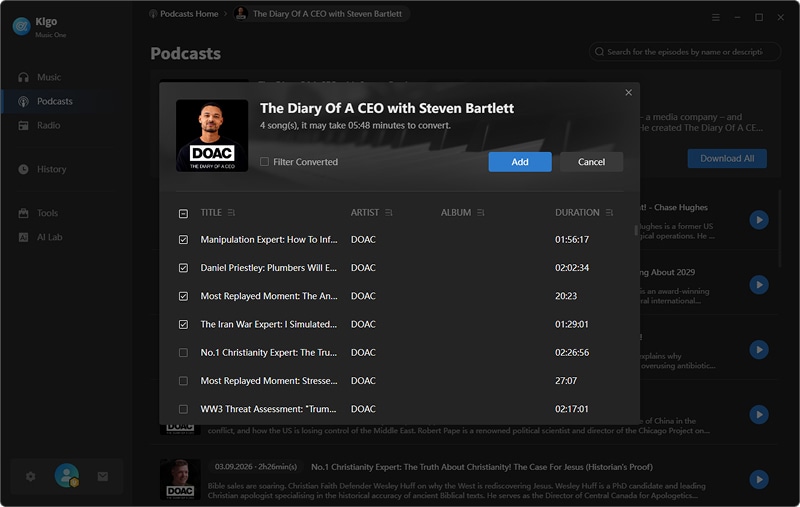
Task: Play the Christianity episode at bottom
Action: coord(759,479)
